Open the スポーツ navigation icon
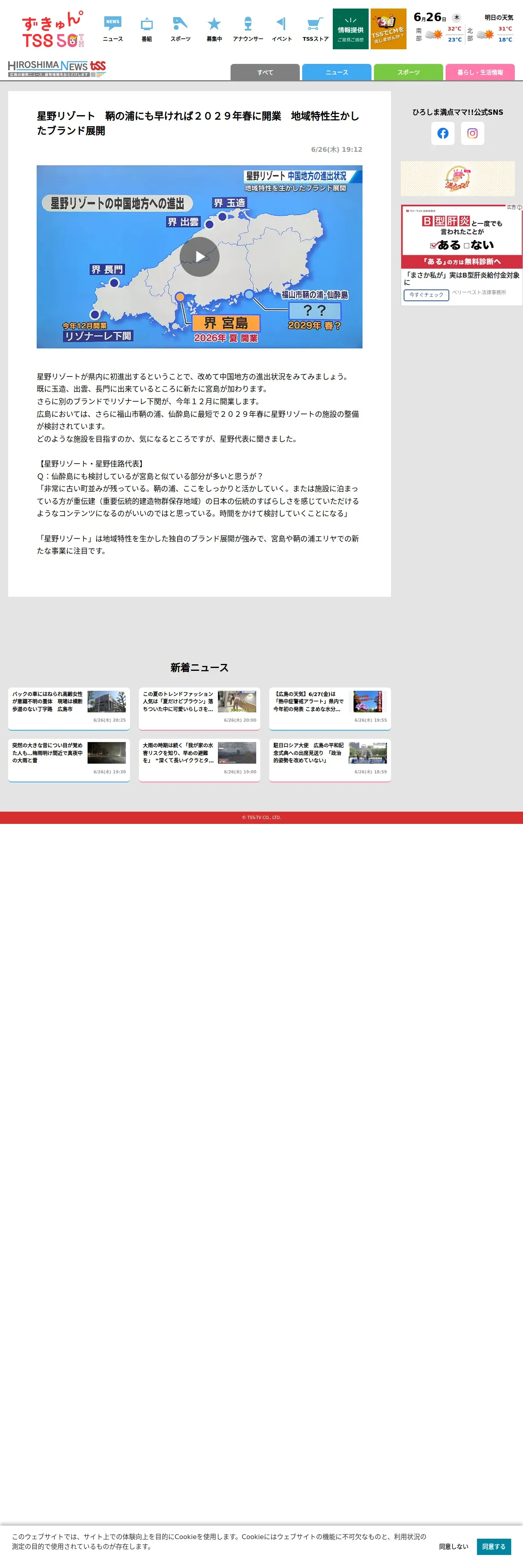This screenshot has width=523, height=1568. 180,28
